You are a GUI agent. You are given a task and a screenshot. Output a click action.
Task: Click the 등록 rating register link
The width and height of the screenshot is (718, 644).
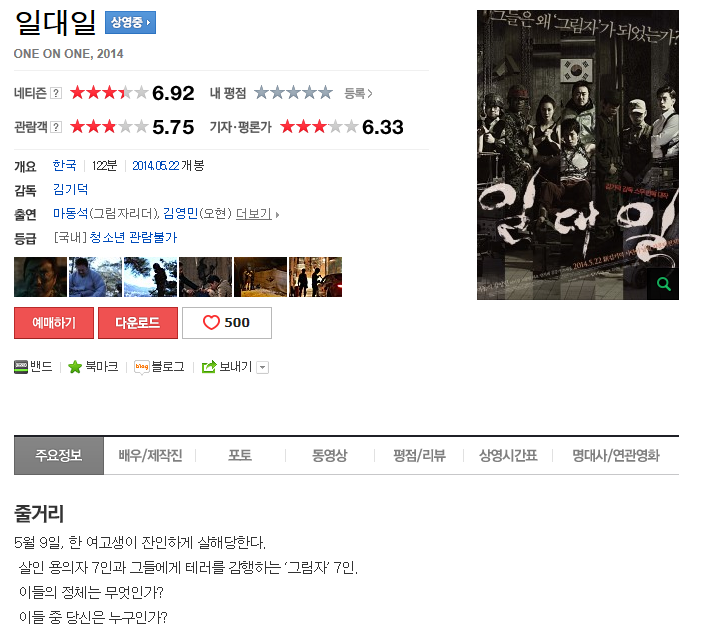point(358,93)
